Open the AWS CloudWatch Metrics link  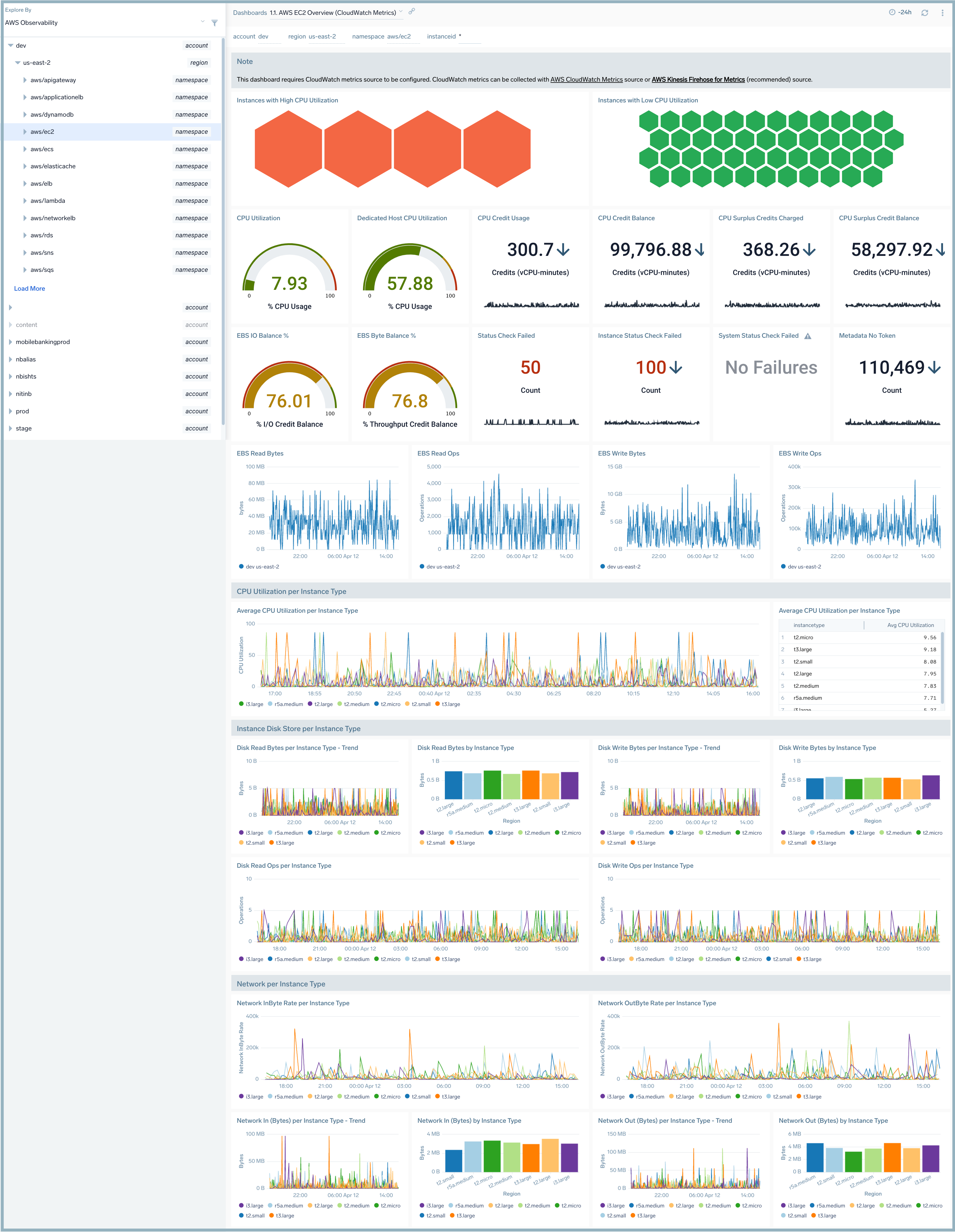[x=587, y=80]
